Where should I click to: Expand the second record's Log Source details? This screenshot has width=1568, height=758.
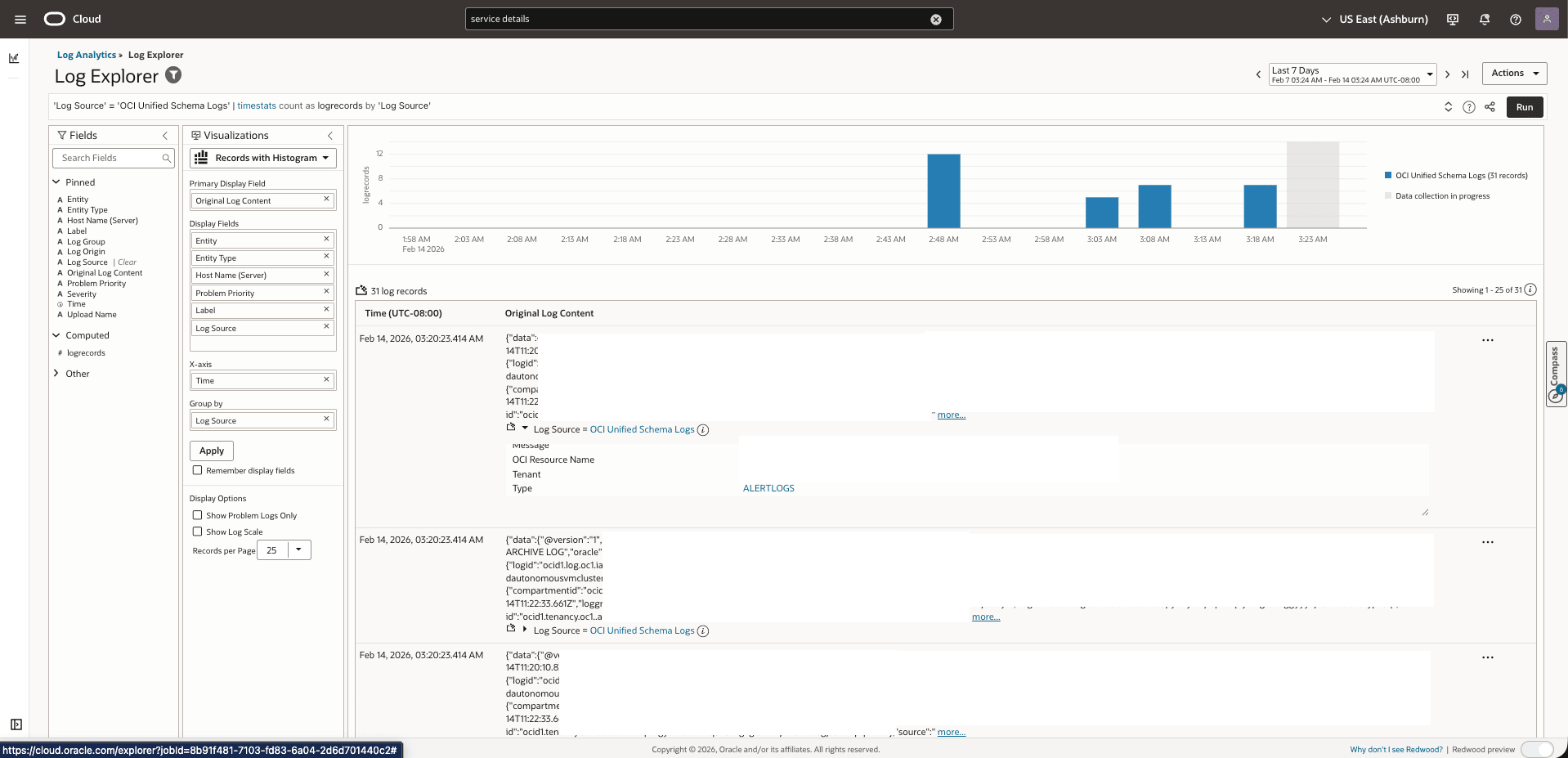click(x=525, y=629)
